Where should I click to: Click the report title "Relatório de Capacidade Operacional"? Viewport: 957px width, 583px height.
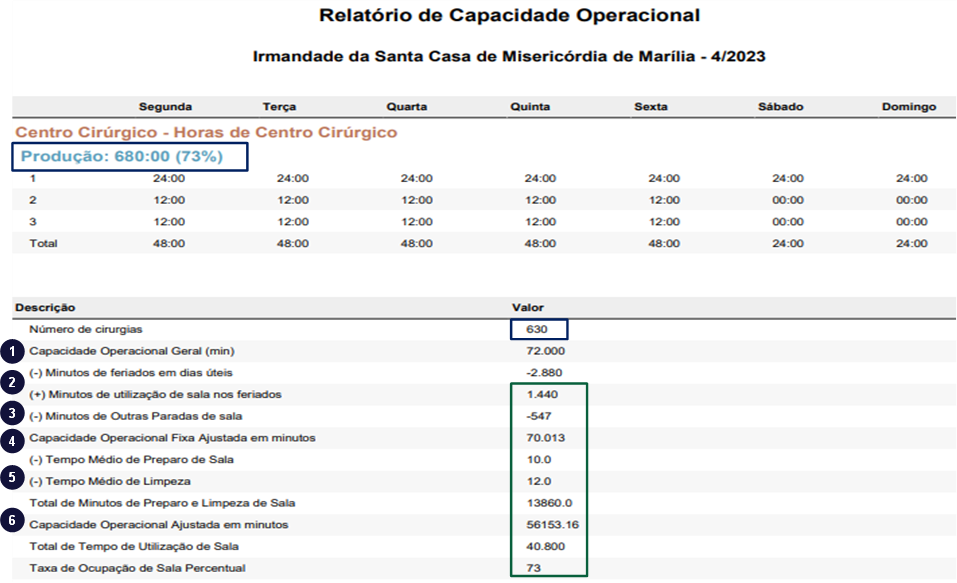tap(510, 15)
